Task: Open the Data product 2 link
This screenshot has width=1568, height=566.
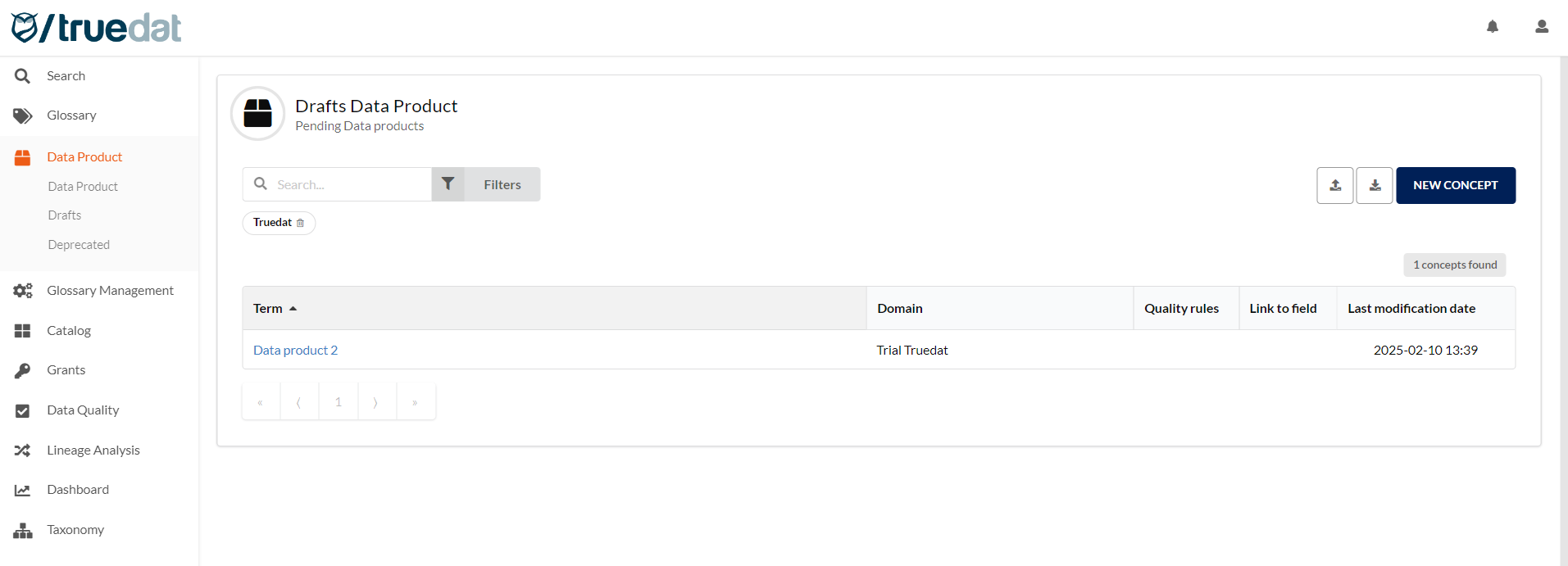Action: [295, 351]
